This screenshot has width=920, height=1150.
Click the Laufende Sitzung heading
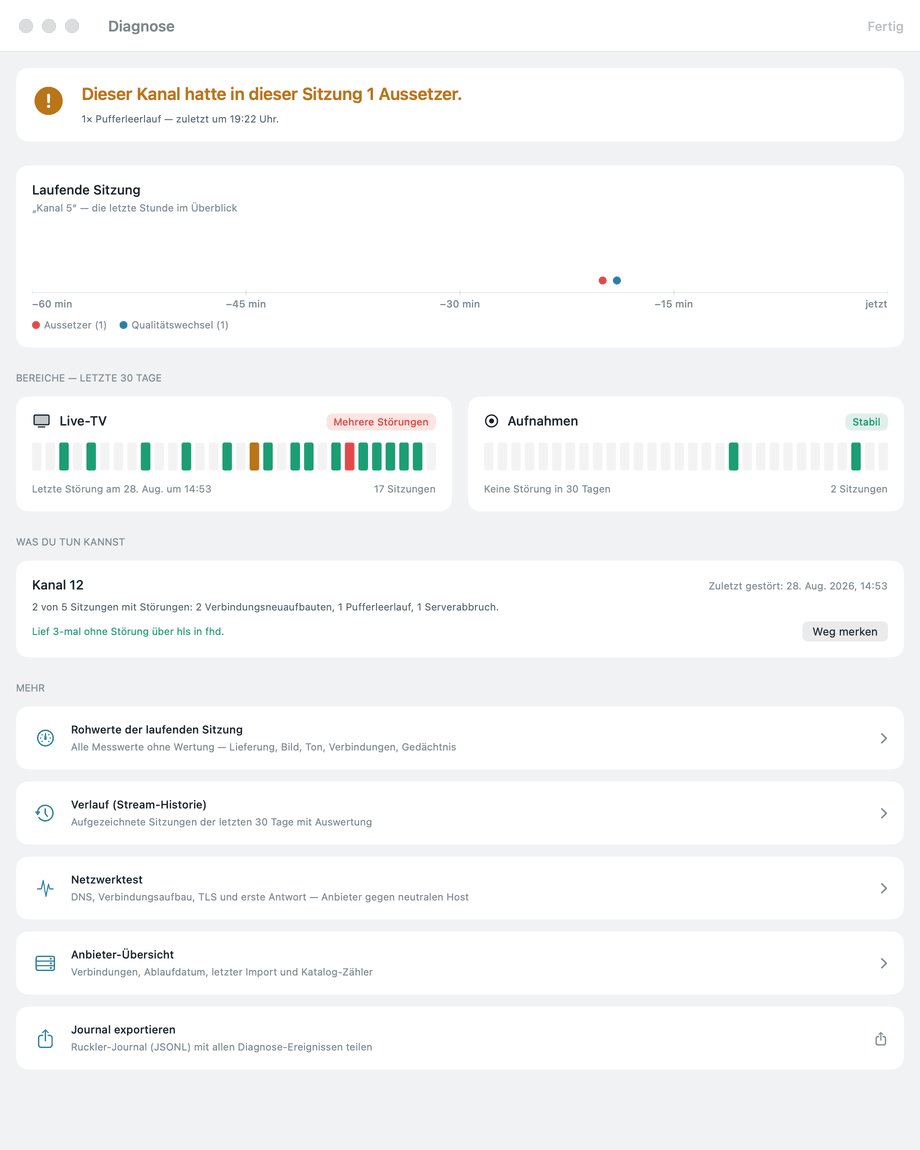click(87, 190)
